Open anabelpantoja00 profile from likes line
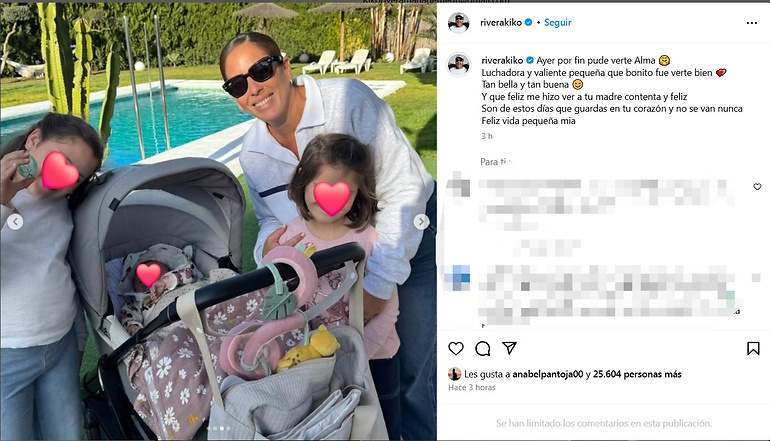Image resolution: width=770 pixels, height=441 pixels. coord(548,374)
